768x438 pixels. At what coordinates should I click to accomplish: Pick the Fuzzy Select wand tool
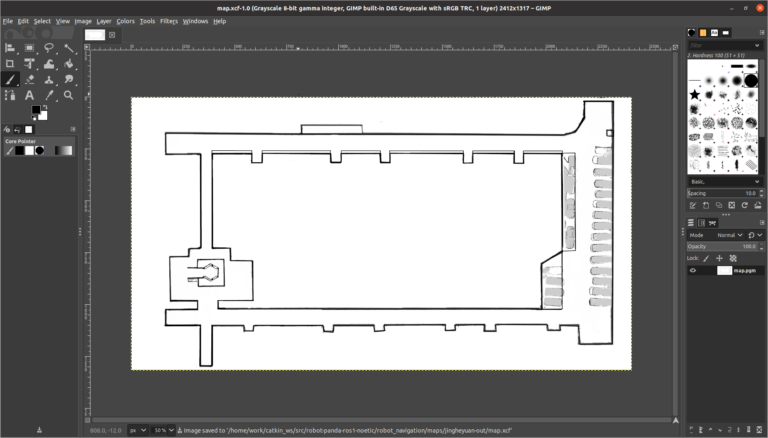click(69, 48)
